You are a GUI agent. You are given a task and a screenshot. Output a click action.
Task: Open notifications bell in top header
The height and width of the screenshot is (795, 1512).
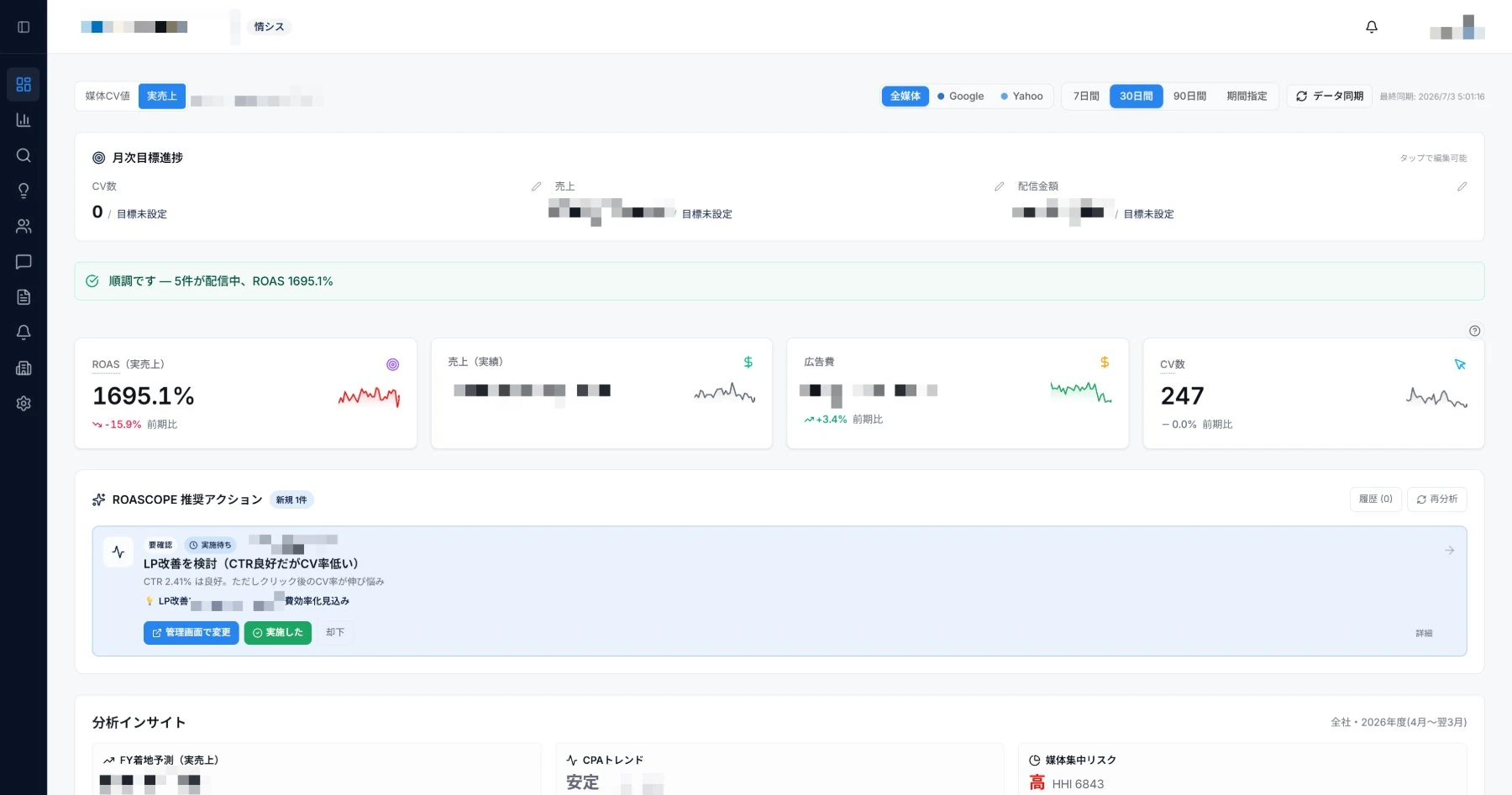tap(1372, 27)
